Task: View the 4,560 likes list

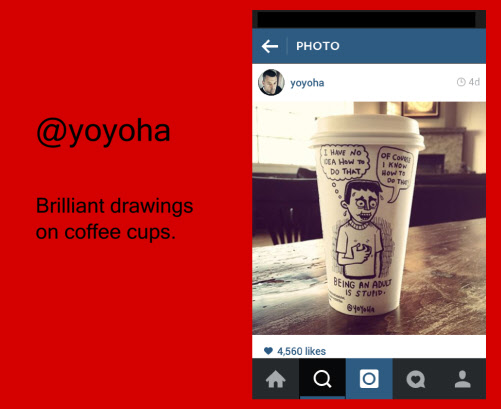Action: click(x=301, y=351)
